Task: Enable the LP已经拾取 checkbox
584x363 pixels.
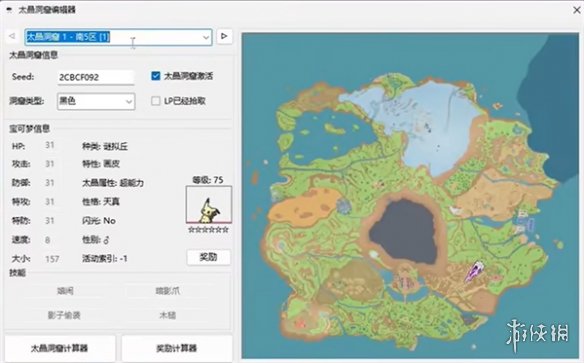Action: 156,101
